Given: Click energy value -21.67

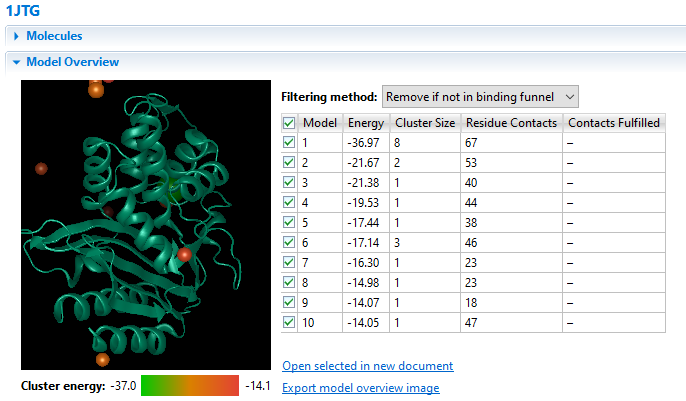Looking at the screenshot, I should click(363, 163).
